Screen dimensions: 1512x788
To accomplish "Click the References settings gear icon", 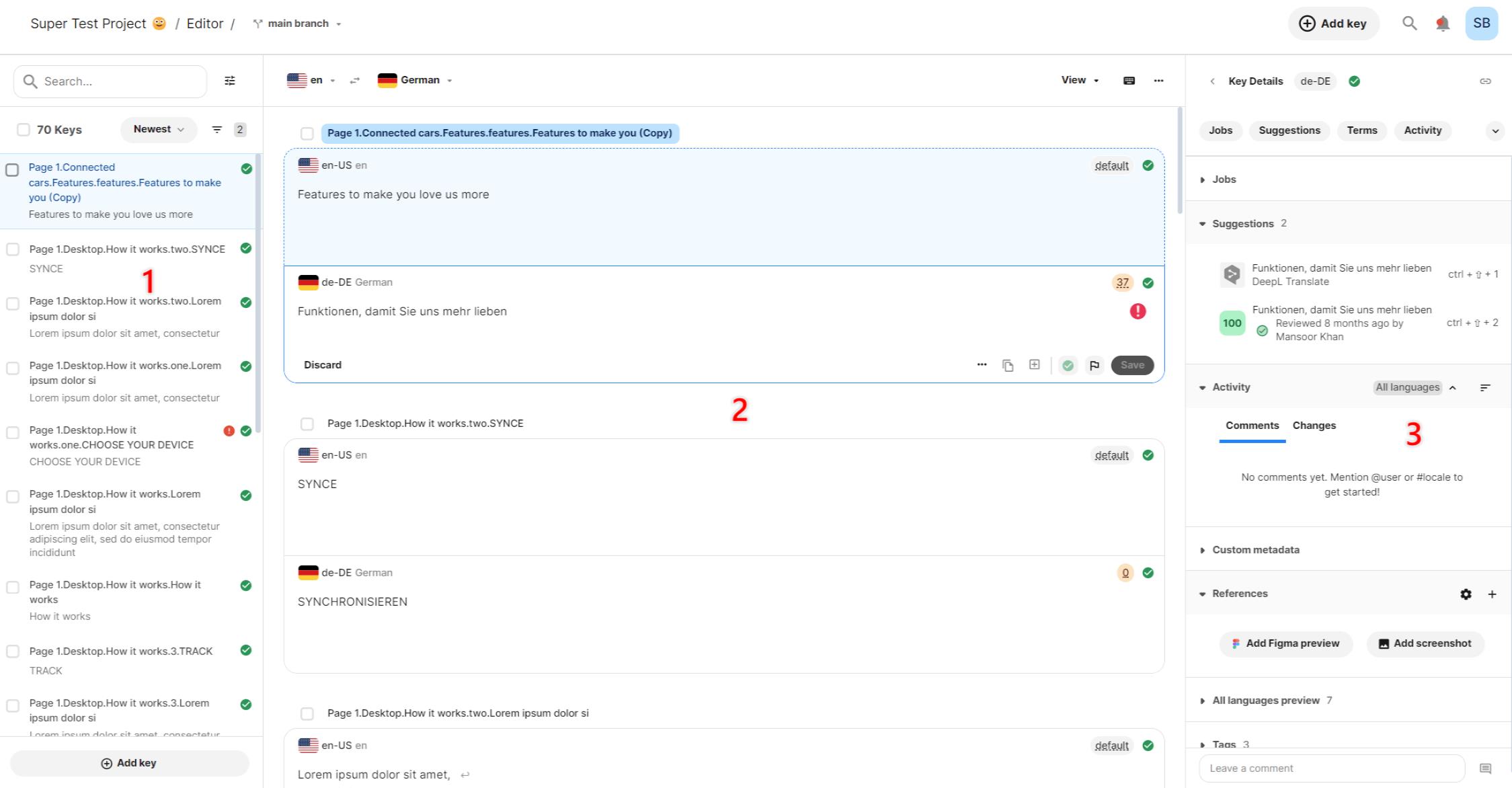I will [1466, 594].
